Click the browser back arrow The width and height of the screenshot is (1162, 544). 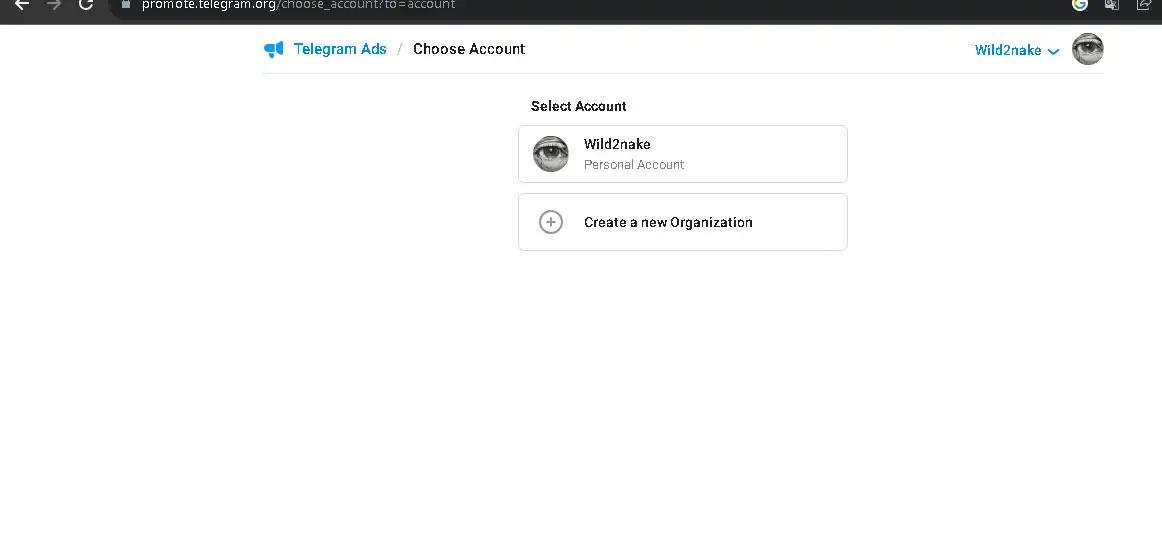[21, 4]
